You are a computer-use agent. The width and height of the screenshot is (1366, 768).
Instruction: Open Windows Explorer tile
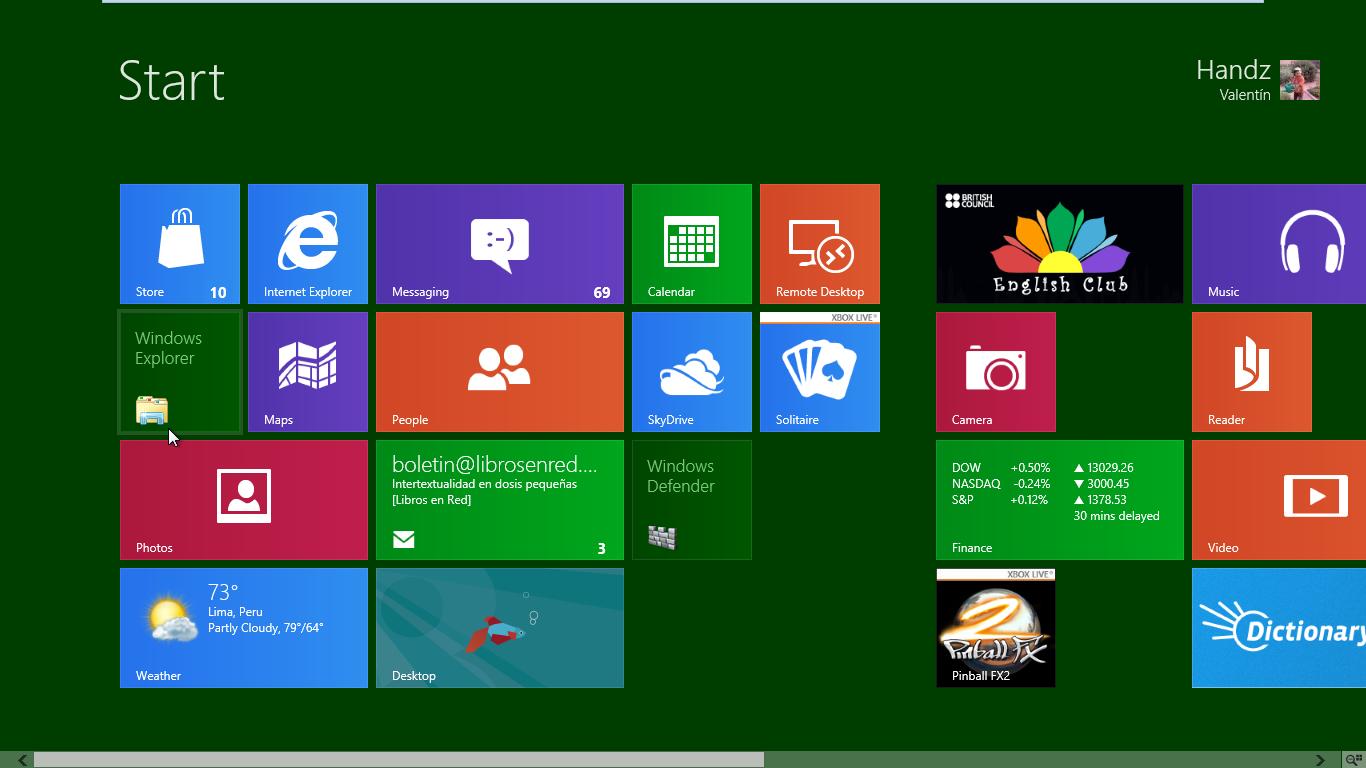click(180, 372)
